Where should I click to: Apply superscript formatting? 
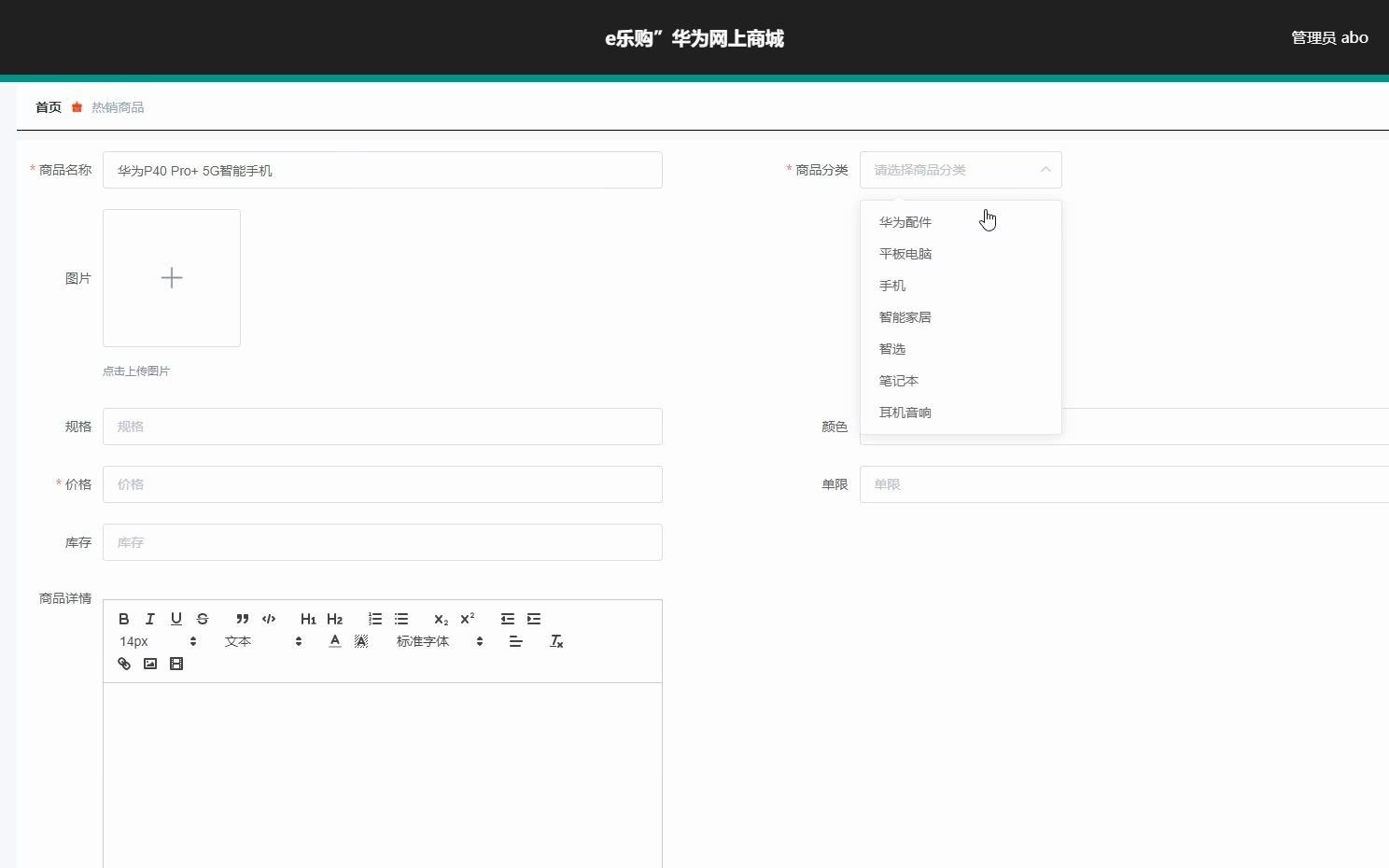(467, 619)
